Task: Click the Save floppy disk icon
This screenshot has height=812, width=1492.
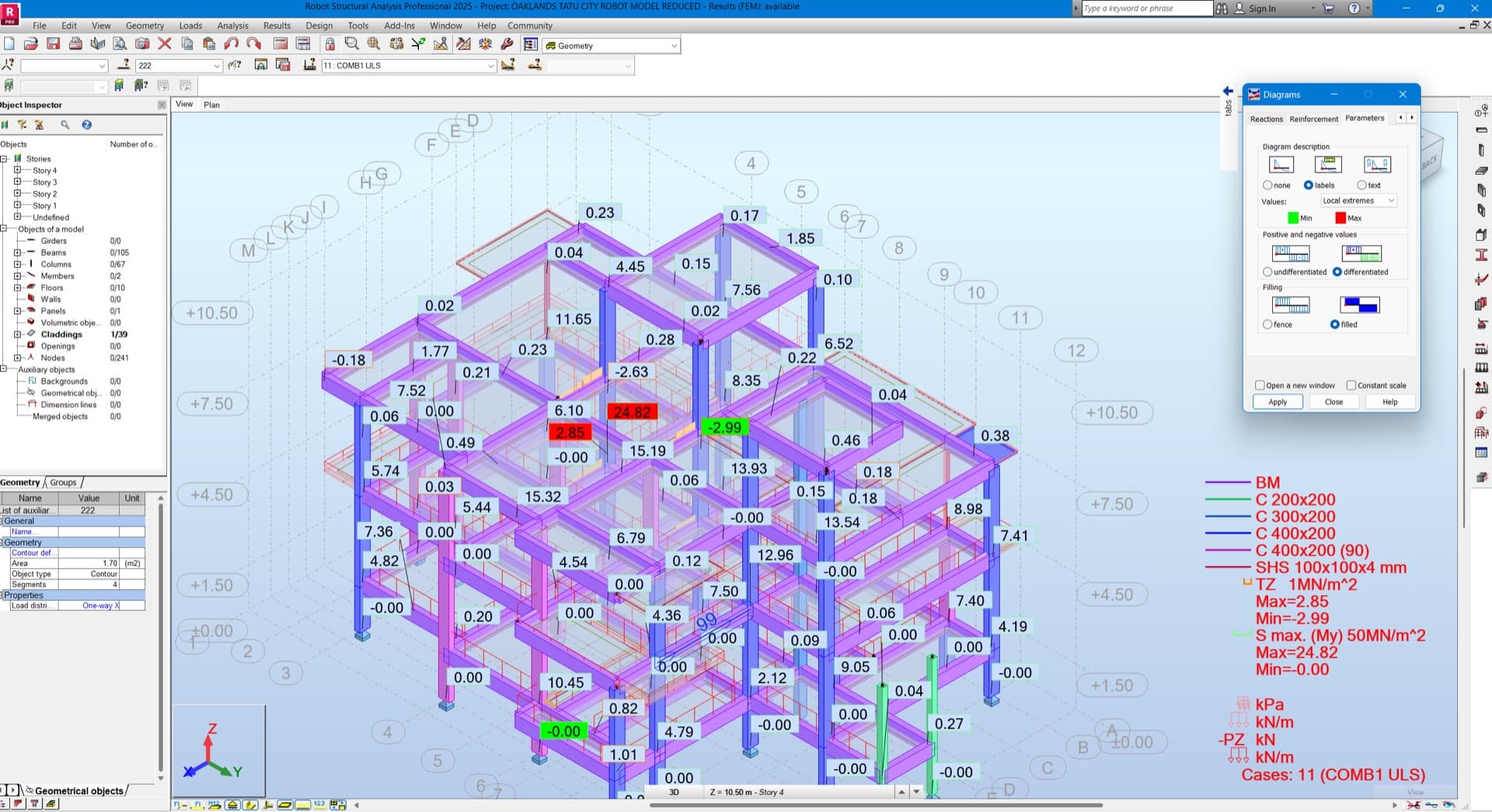Action: pyautogui.click(x=54, y=44)
